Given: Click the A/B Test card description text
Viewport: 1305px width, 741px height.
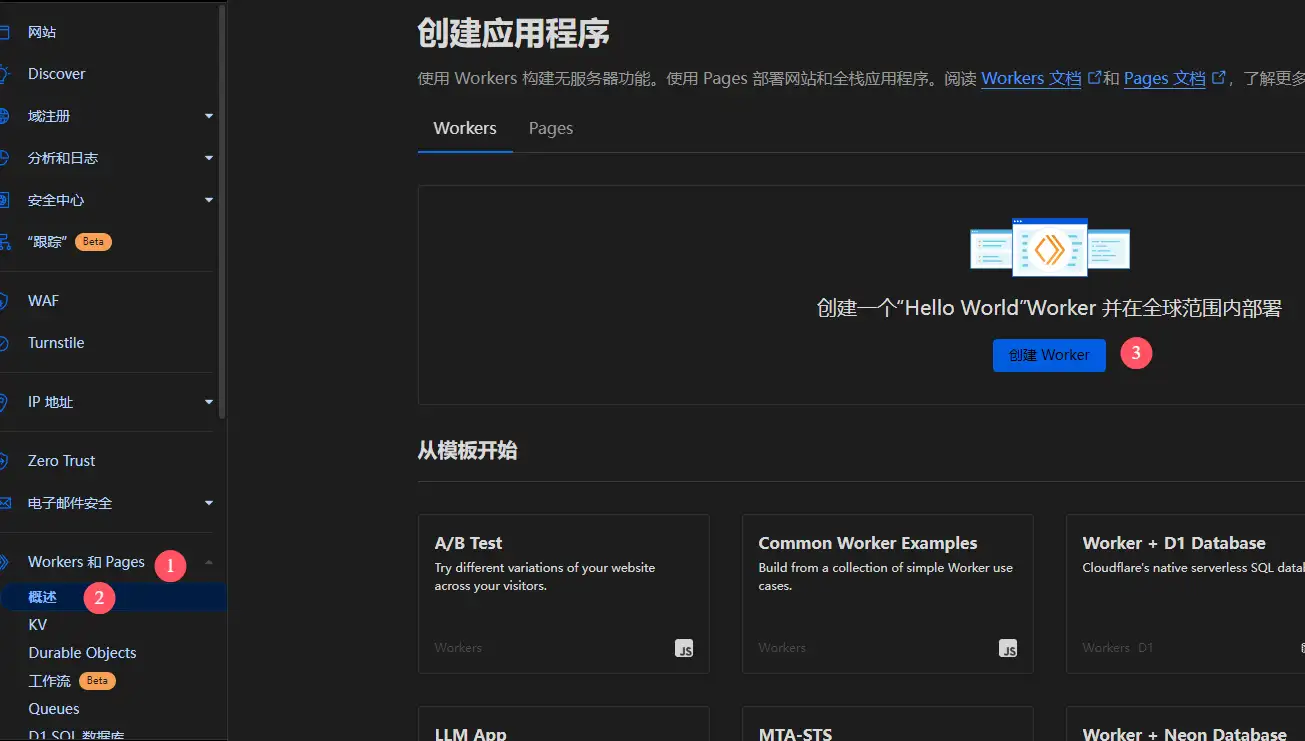Looking at the screenshot, I should click(545, 577).
